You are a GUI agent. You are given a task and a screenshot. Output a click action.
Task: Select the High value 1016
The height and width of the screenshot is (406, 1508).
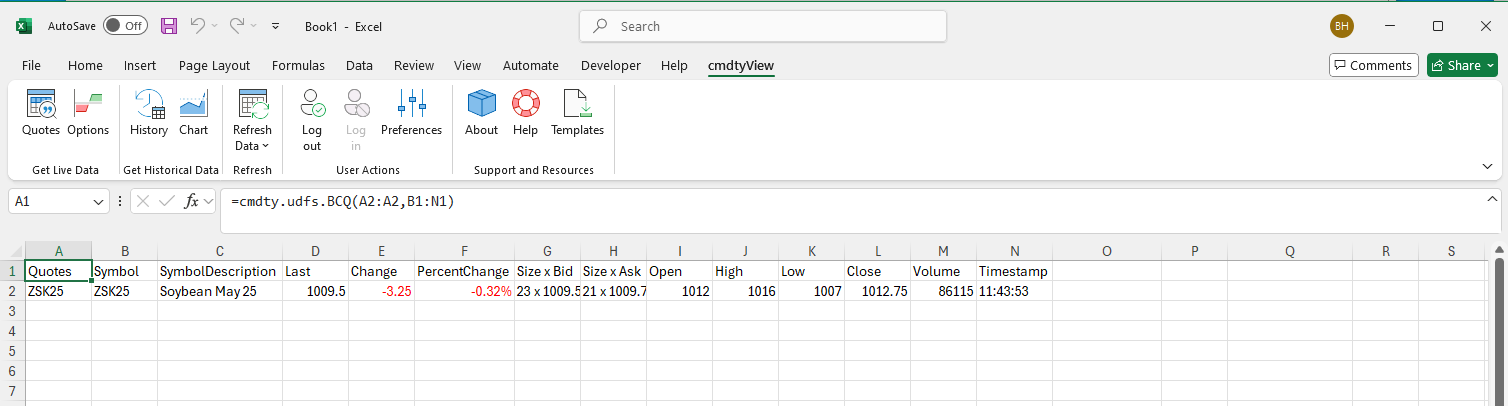click(745, 291)
